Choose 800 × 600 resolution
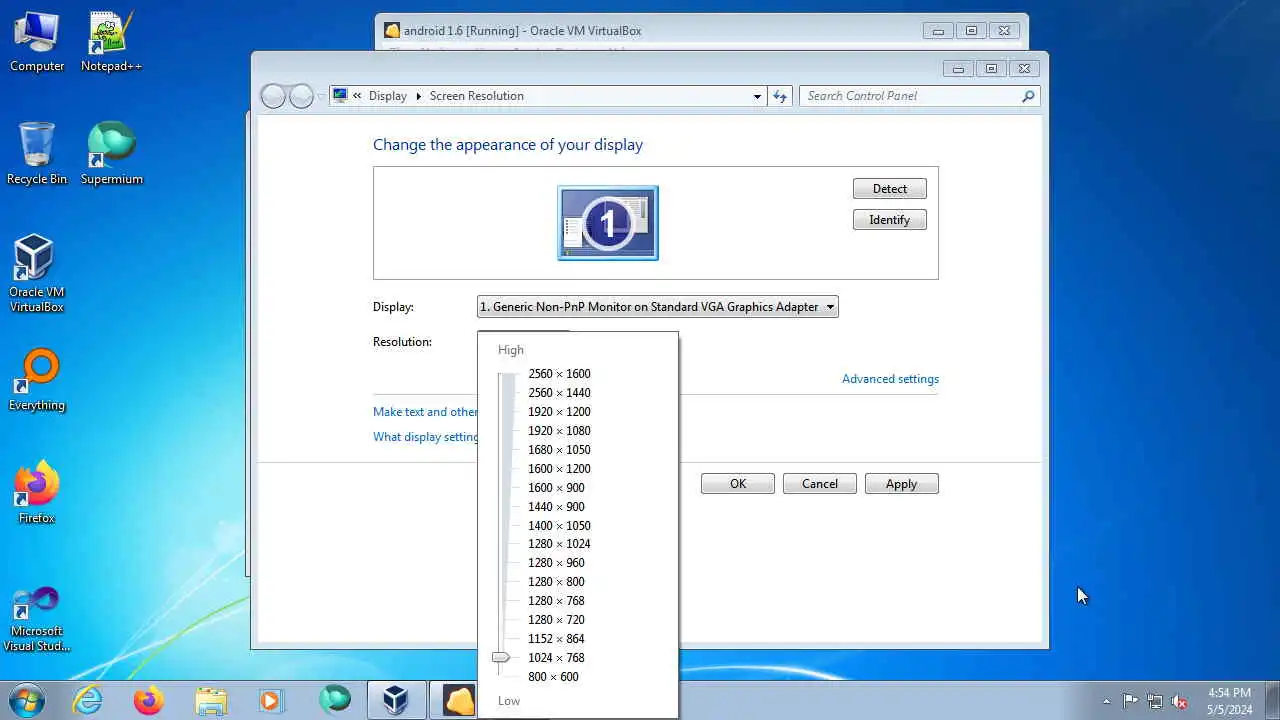 coord(553,677)
